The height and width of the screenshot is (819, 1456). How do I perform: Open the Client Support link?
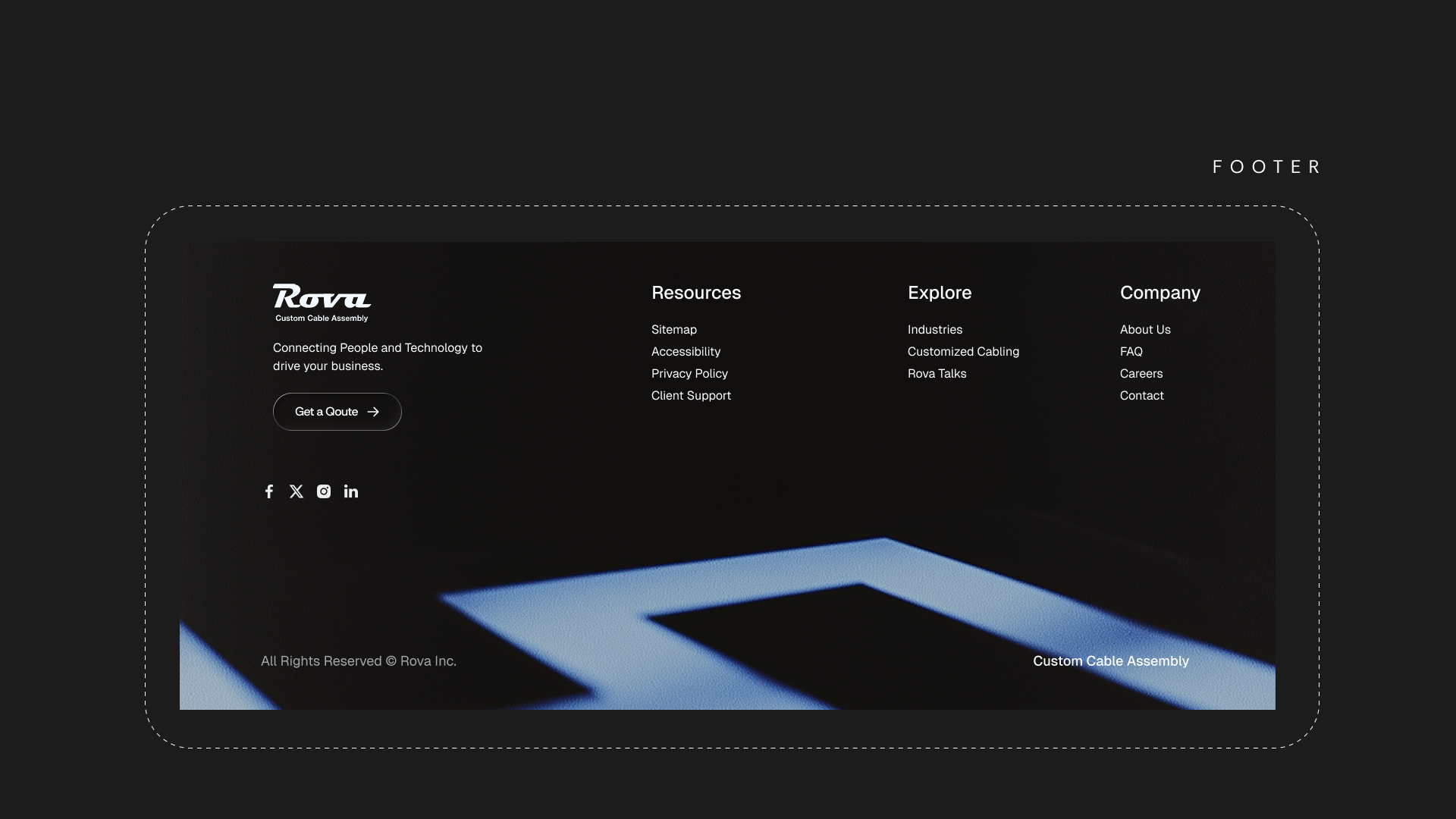[x=692, y=396]
